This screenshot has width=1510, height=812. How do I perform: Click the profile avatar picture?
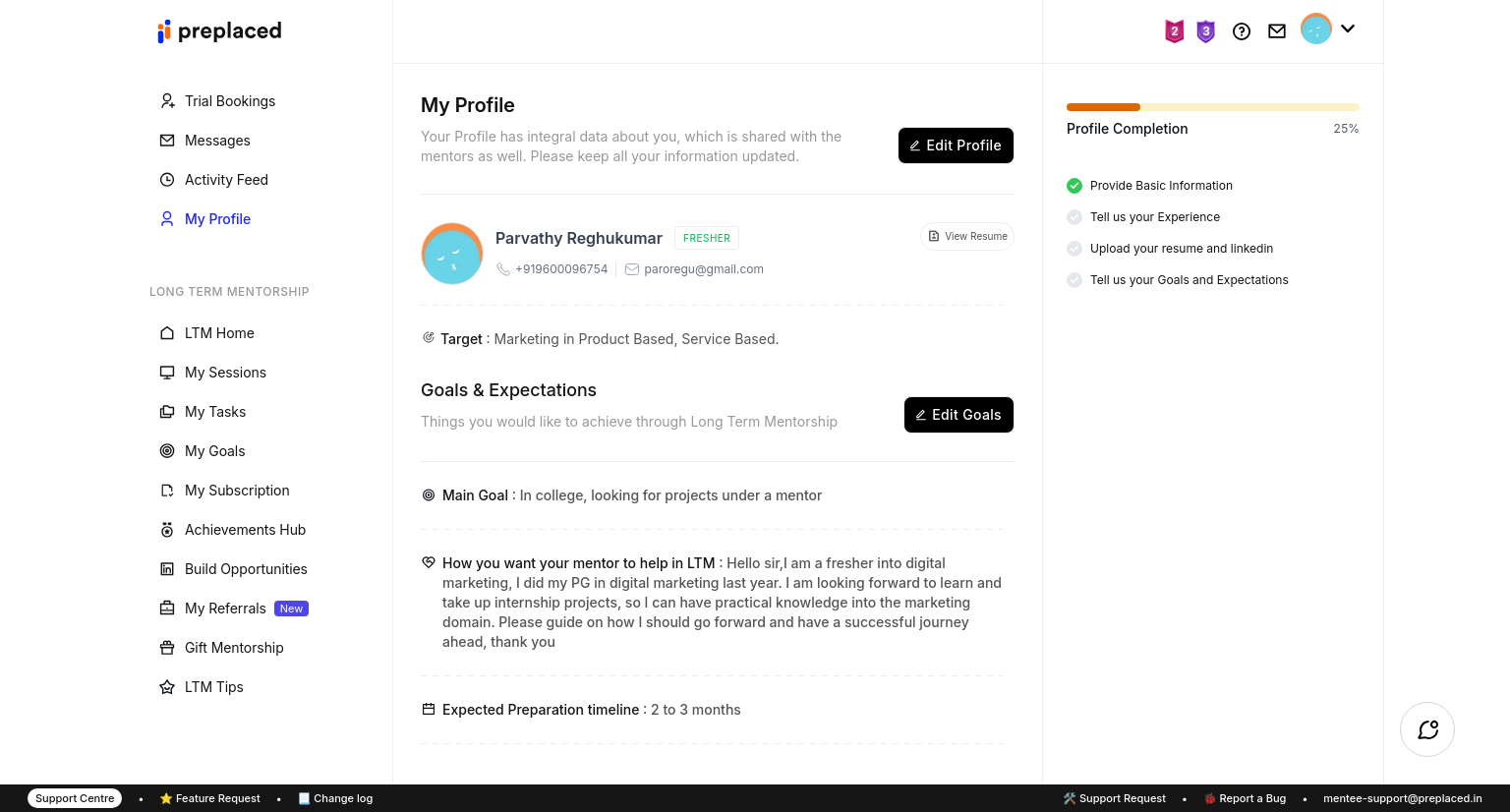452,254
